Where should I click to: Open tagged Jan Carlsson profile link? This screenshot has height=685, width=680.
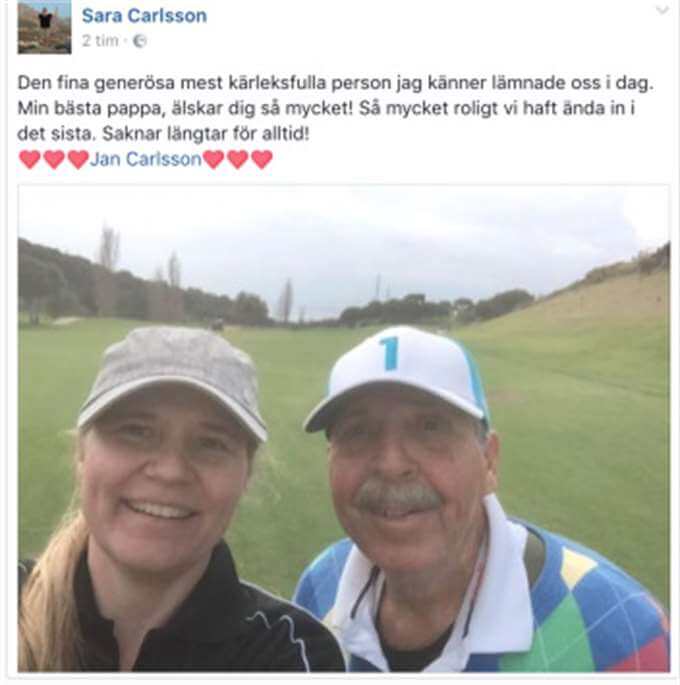tap(146, 159)
